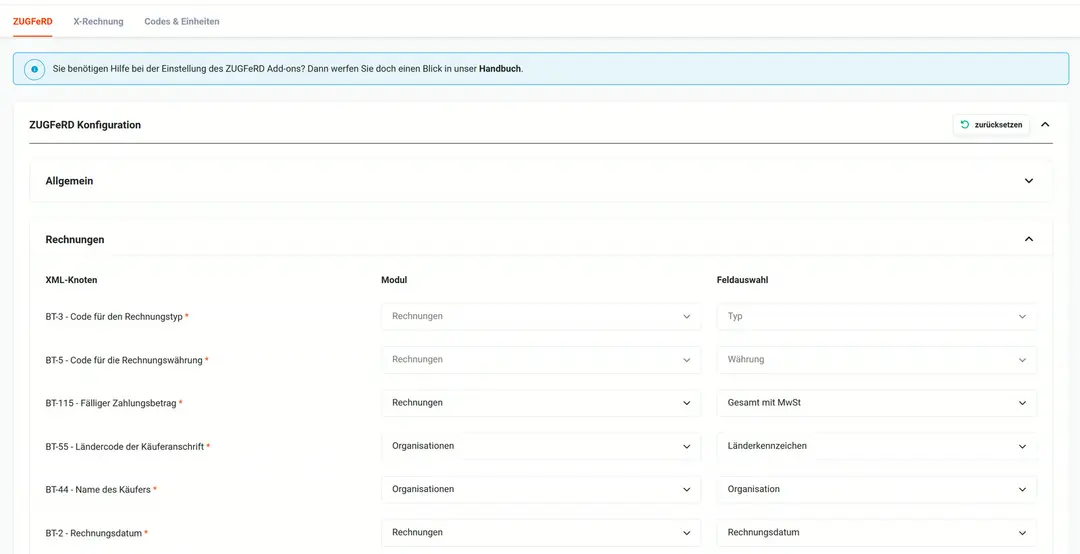This screenshot has height=554, width=1080.
Task: Click label BT-115 - Fälliger Zahlungsbetrag
Action: pyautogui.click(x=114, y=403)
